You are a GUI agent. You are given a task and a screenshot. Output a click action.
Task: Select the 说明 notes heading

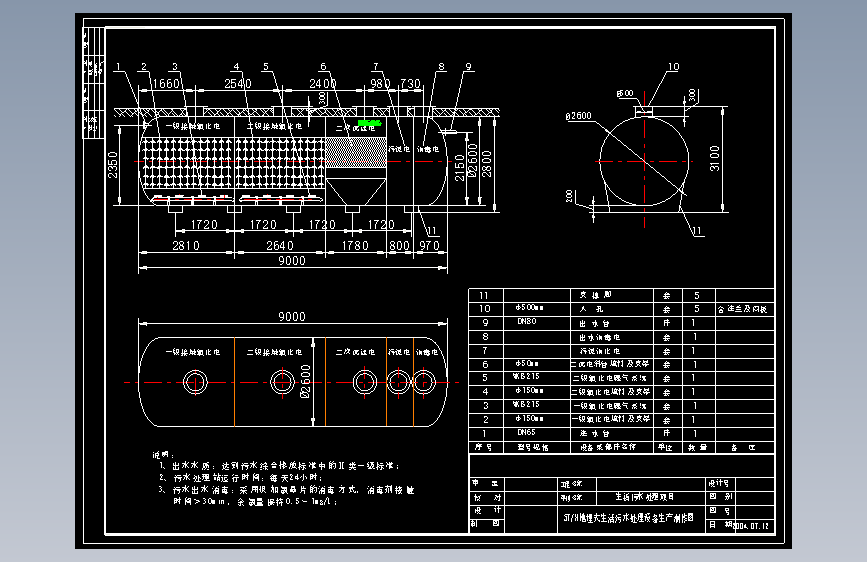click(164, 455)
